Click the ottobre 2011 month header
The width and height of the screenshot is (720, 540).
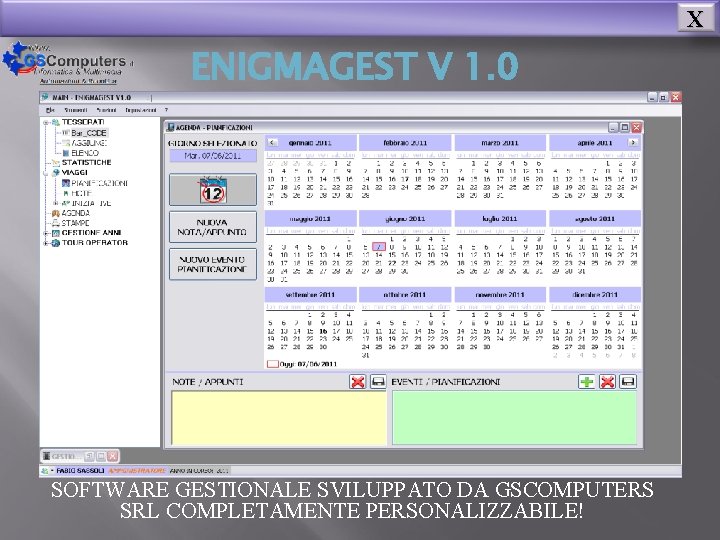coord(405,294)
